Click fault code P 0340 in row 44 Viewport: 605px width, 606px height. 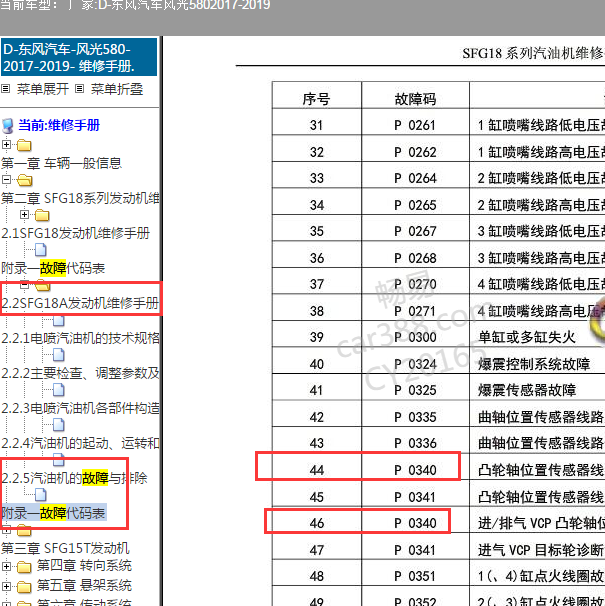pos(415,470)
